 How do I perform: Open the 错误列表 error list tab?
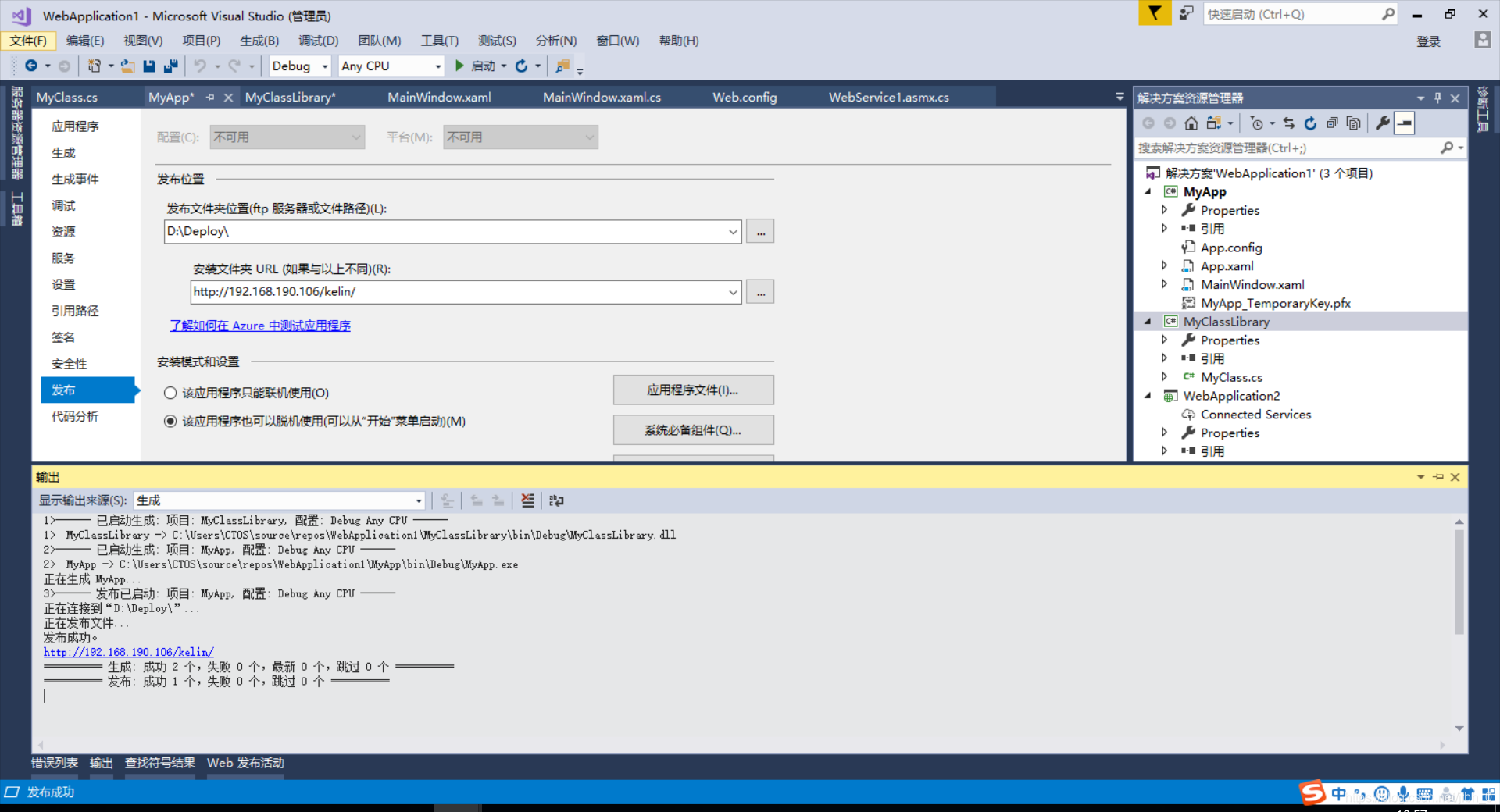tap(55, 763)
